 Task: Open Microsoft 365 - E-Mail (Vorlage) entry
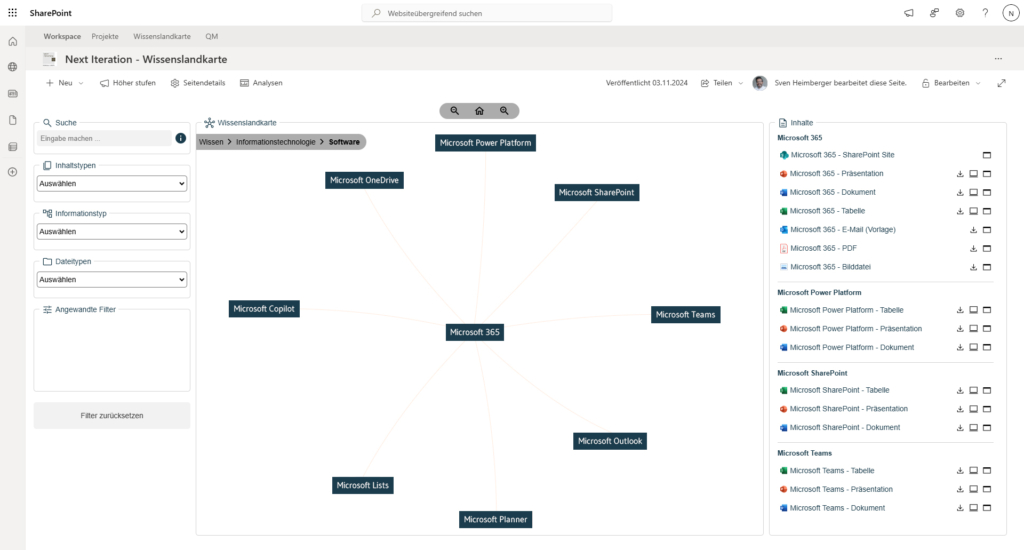coord(842,230)
